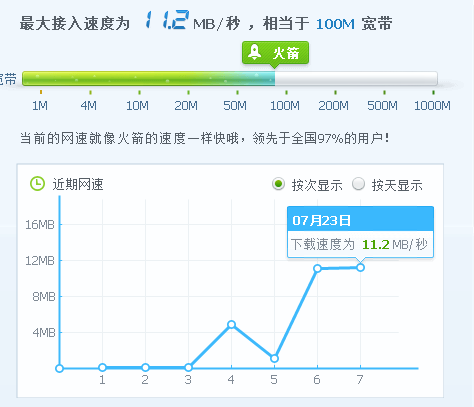Image resolution: width=474 pixels, height=407 pixels.
Task: Click the 按天显示 label text
Action: (397, 185)
